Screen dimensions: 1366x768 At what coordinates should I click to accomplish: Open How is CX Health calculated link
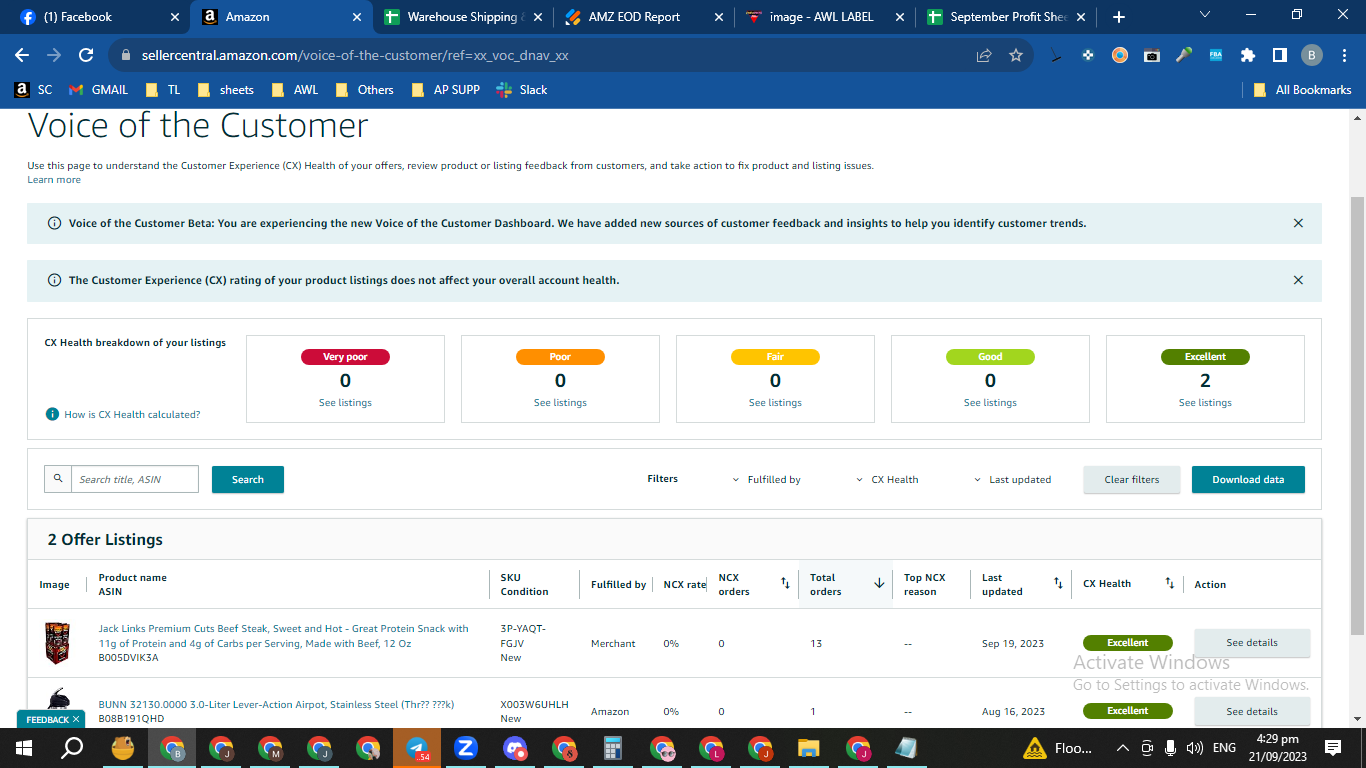click(x=132, y=414)
